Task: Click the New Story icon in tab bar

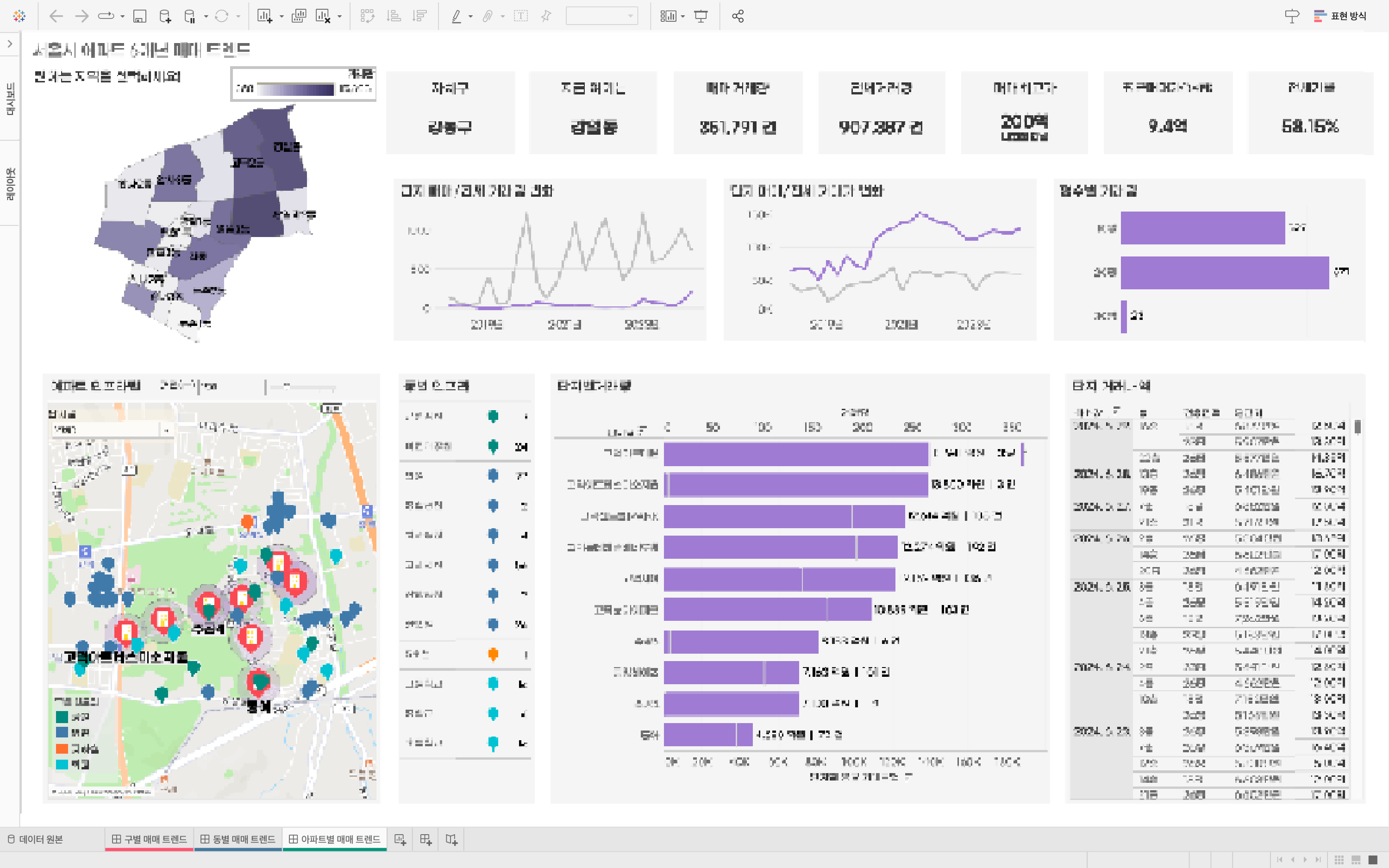Action: coord(452,839)
